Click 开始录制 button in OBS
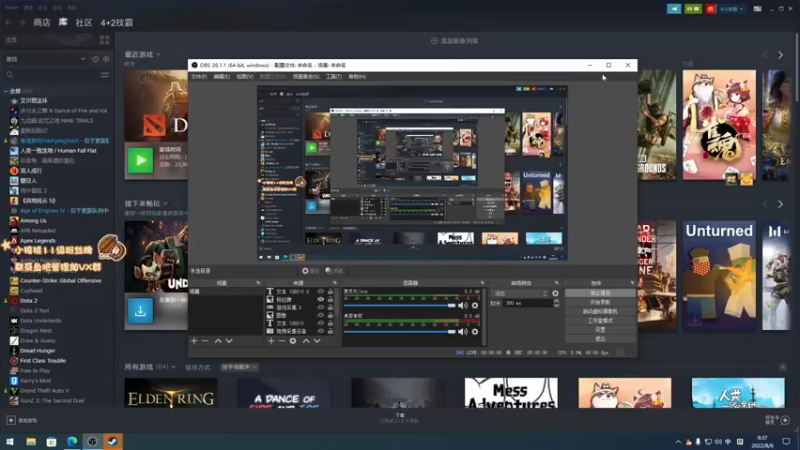The height and width of the screenshot is (450, 800). (600, 303)
